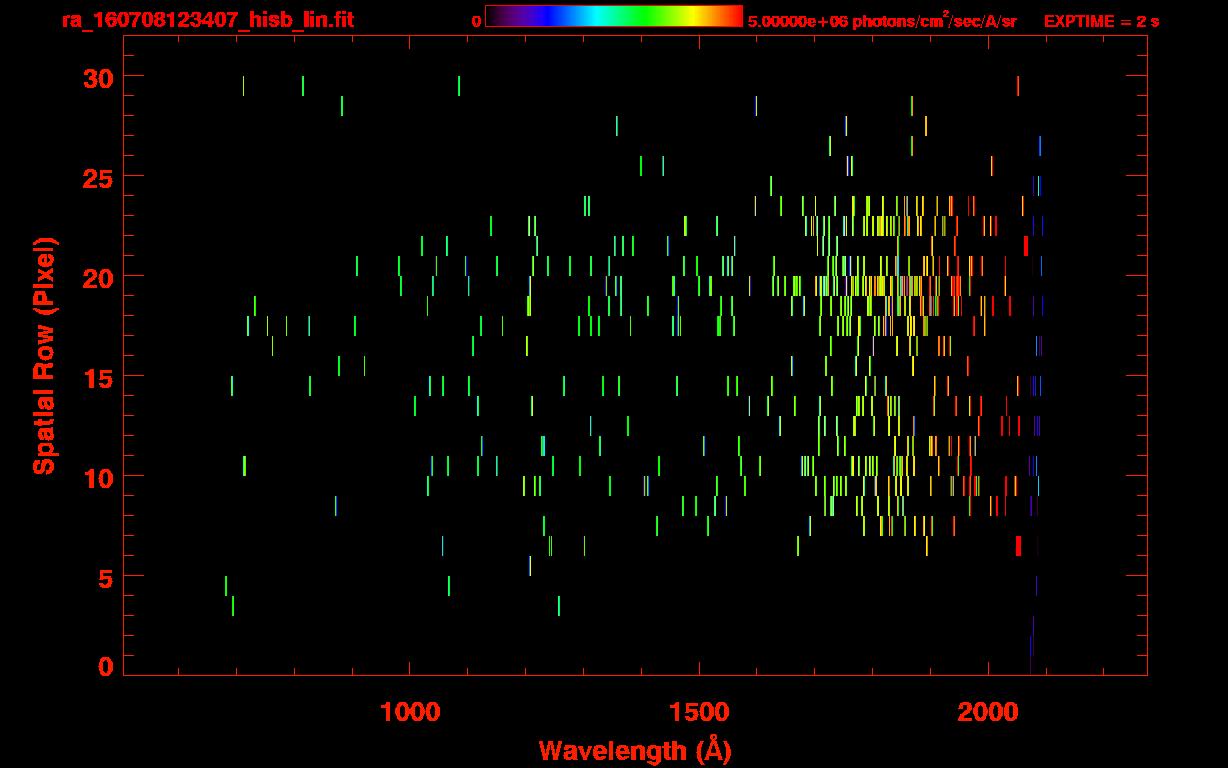Select the thick red pixel between rows 20 and 25
This screenshot has width=1228, height=768.
1025,246
